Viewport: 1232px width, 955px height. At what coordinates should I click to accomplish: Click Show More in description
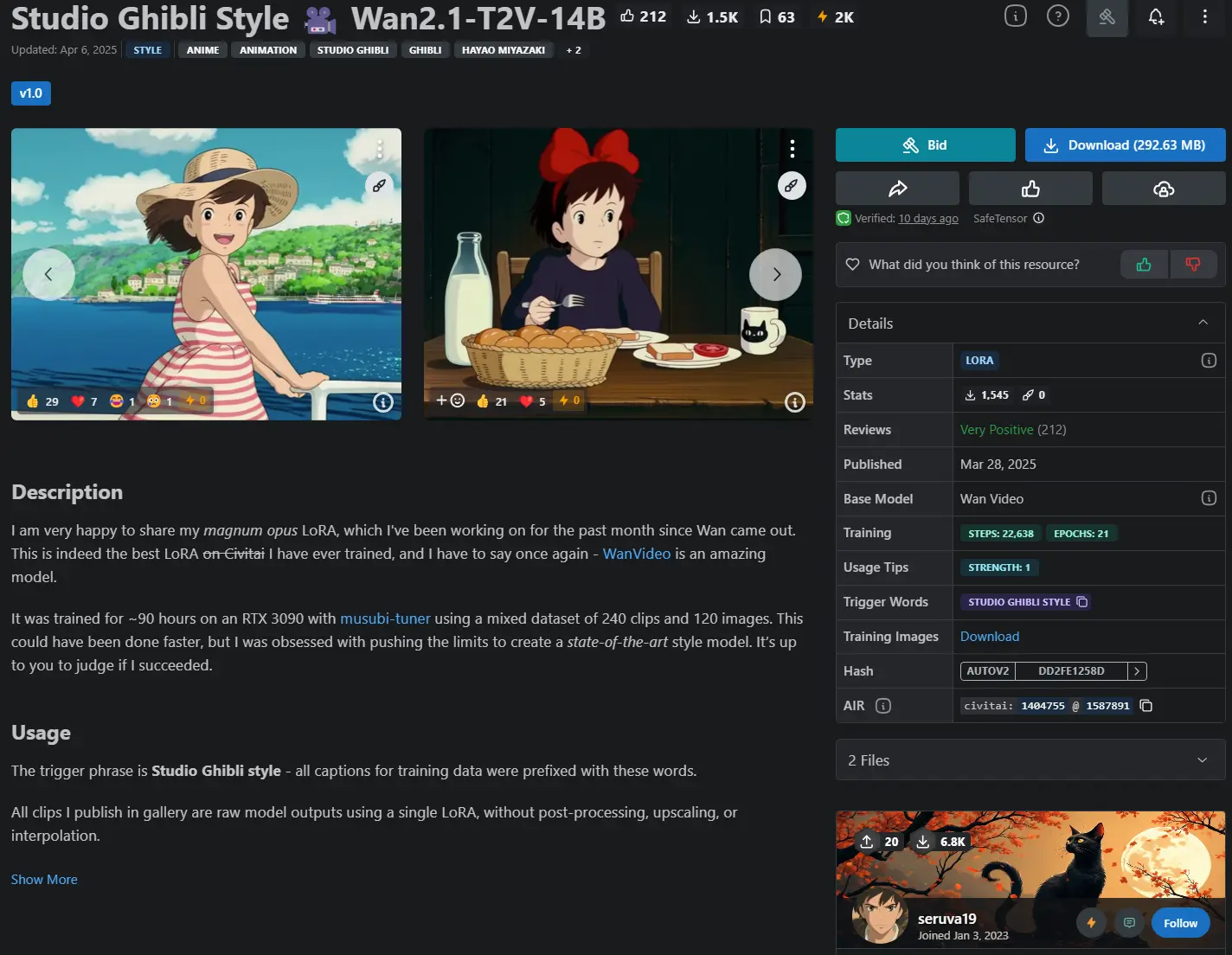[x=44, y=880]
